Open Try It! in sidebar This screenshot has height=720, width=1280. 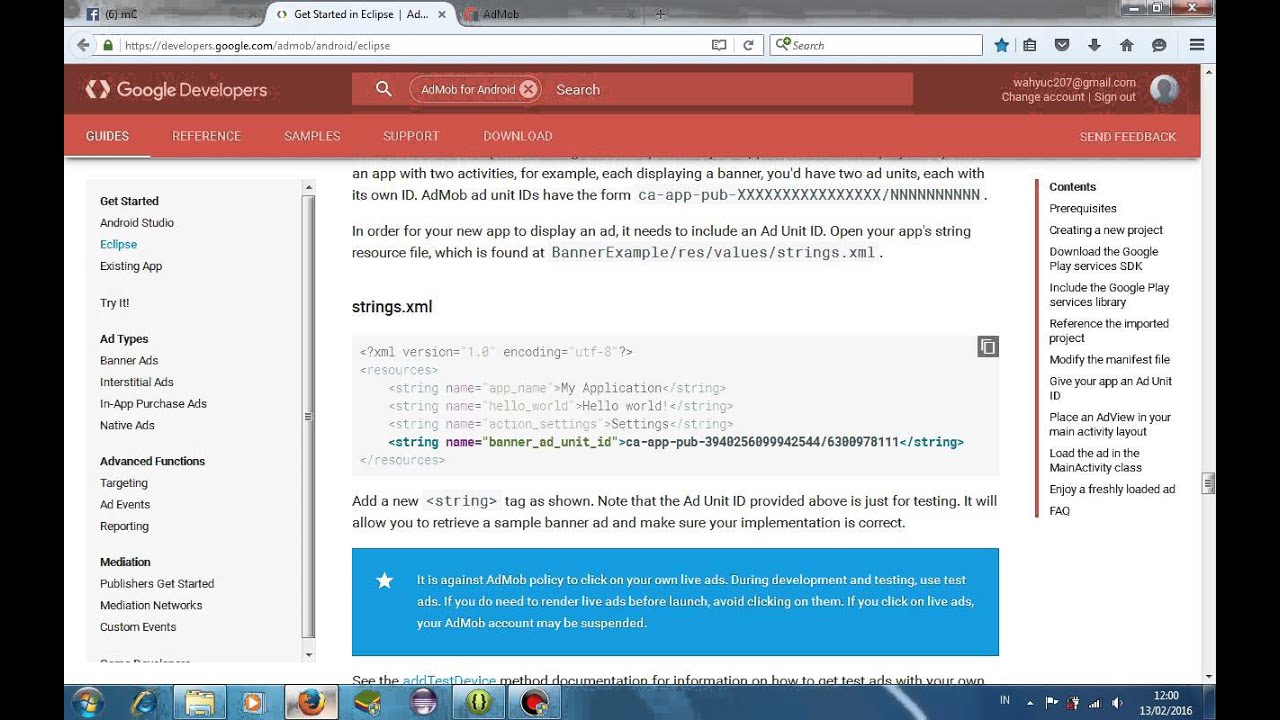(114, 303)
